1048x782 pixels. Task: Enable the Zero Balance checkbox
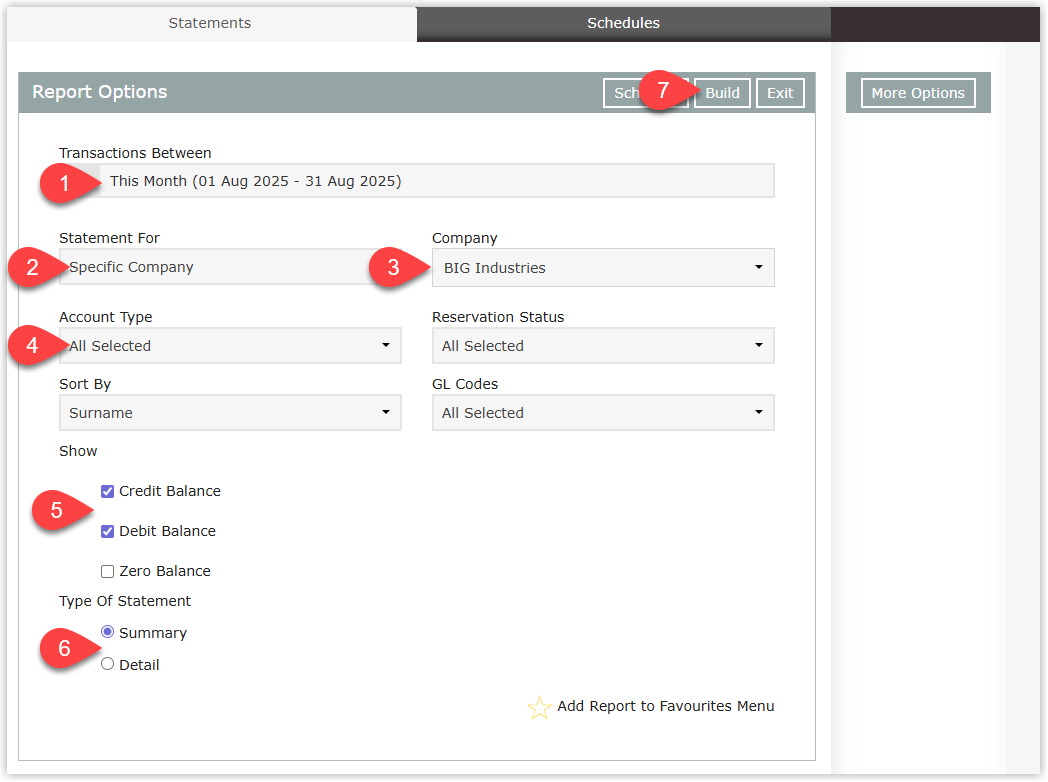[x=107, y=571]
